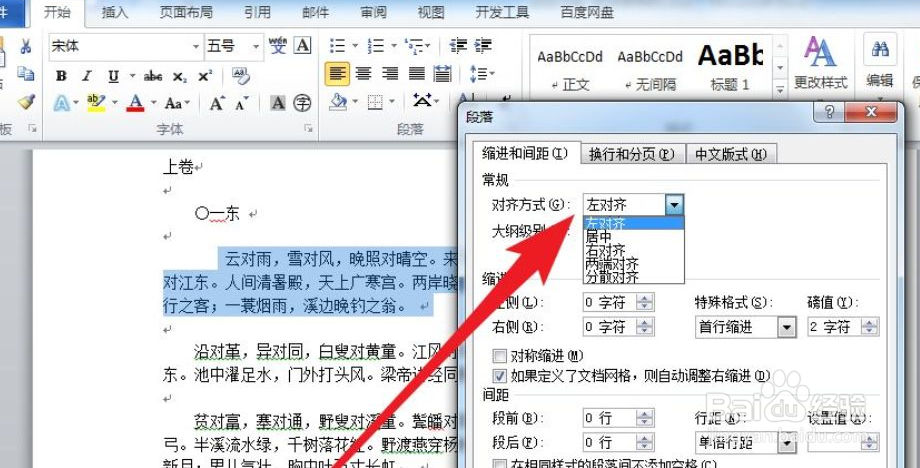Choose 分散对齐 in alignment list
920x468 pixels.
point(634,277)
